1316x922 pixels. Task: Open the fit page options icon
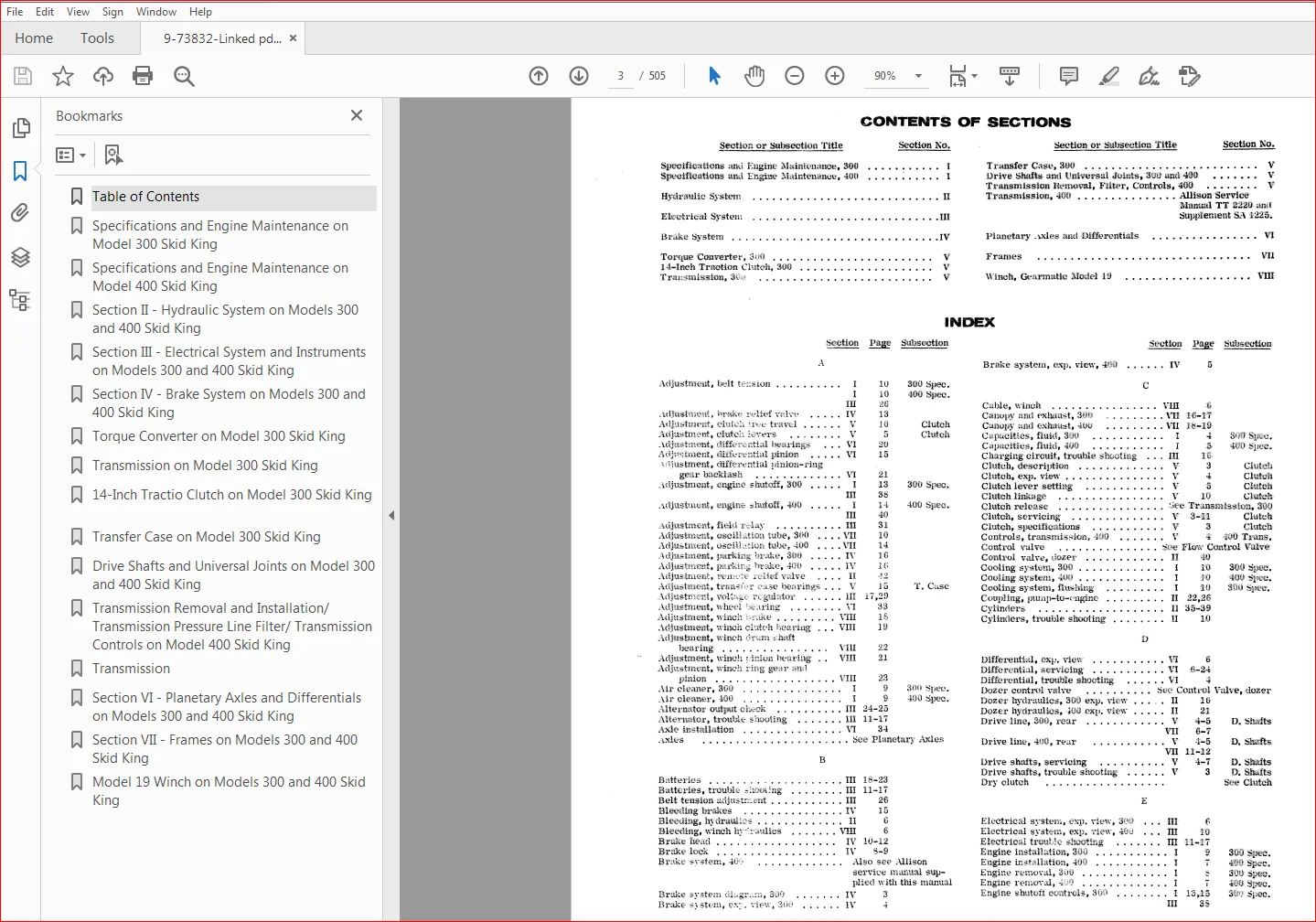[962, 76]
